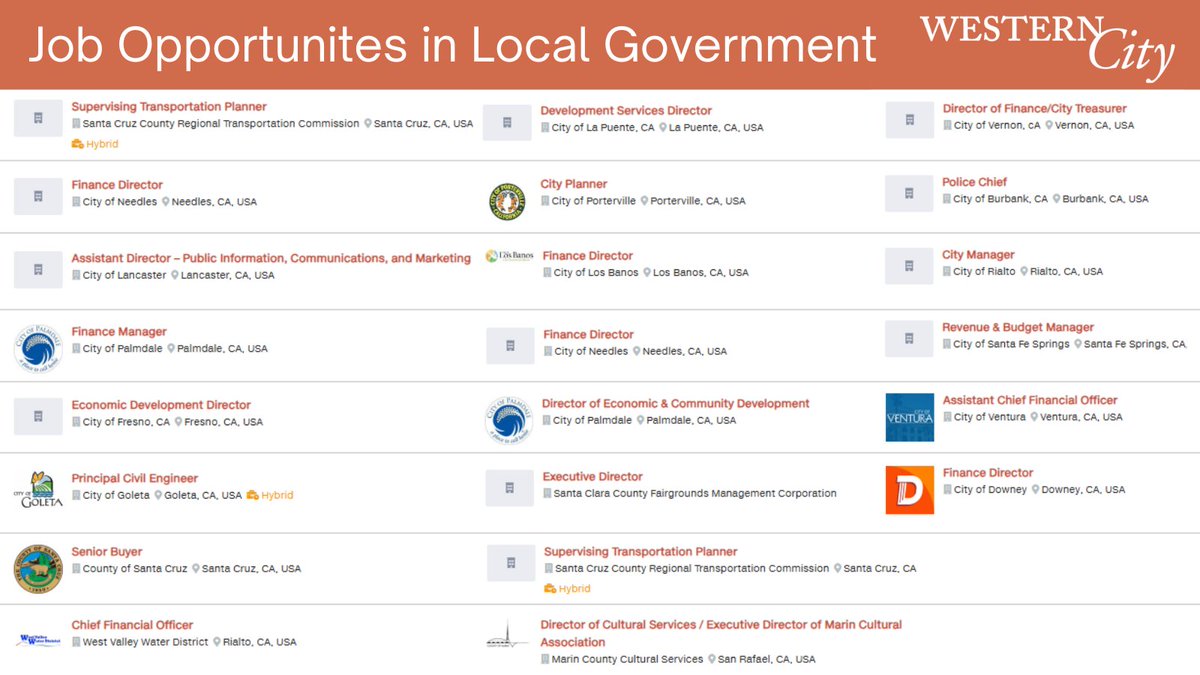Open the Director of Finance/City Treasurer job

tap(1034, 108)
